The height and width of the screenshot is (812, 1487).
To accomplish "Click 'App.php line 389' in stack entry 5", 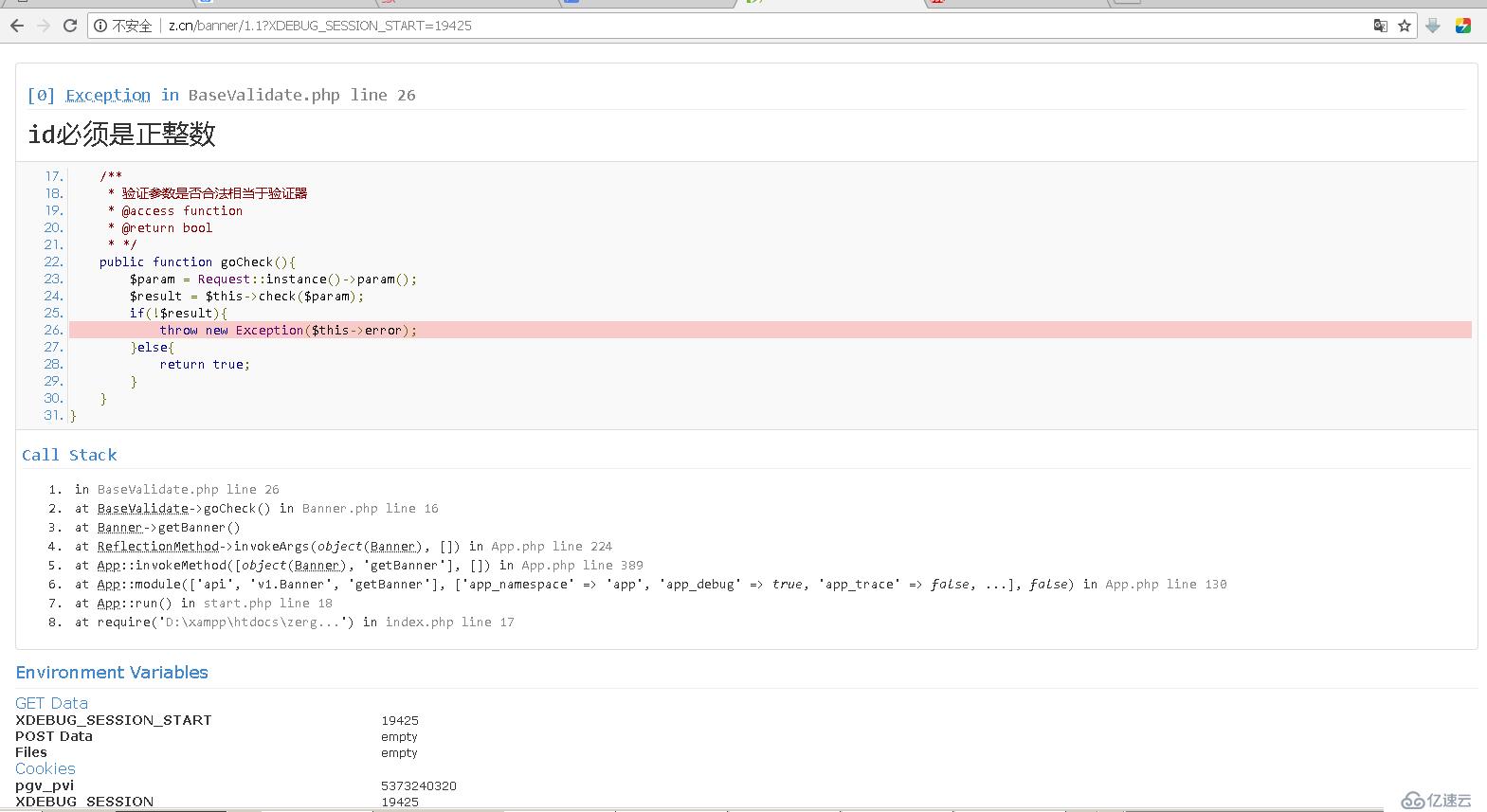I will pyautogui.click(x=582, y=566).
